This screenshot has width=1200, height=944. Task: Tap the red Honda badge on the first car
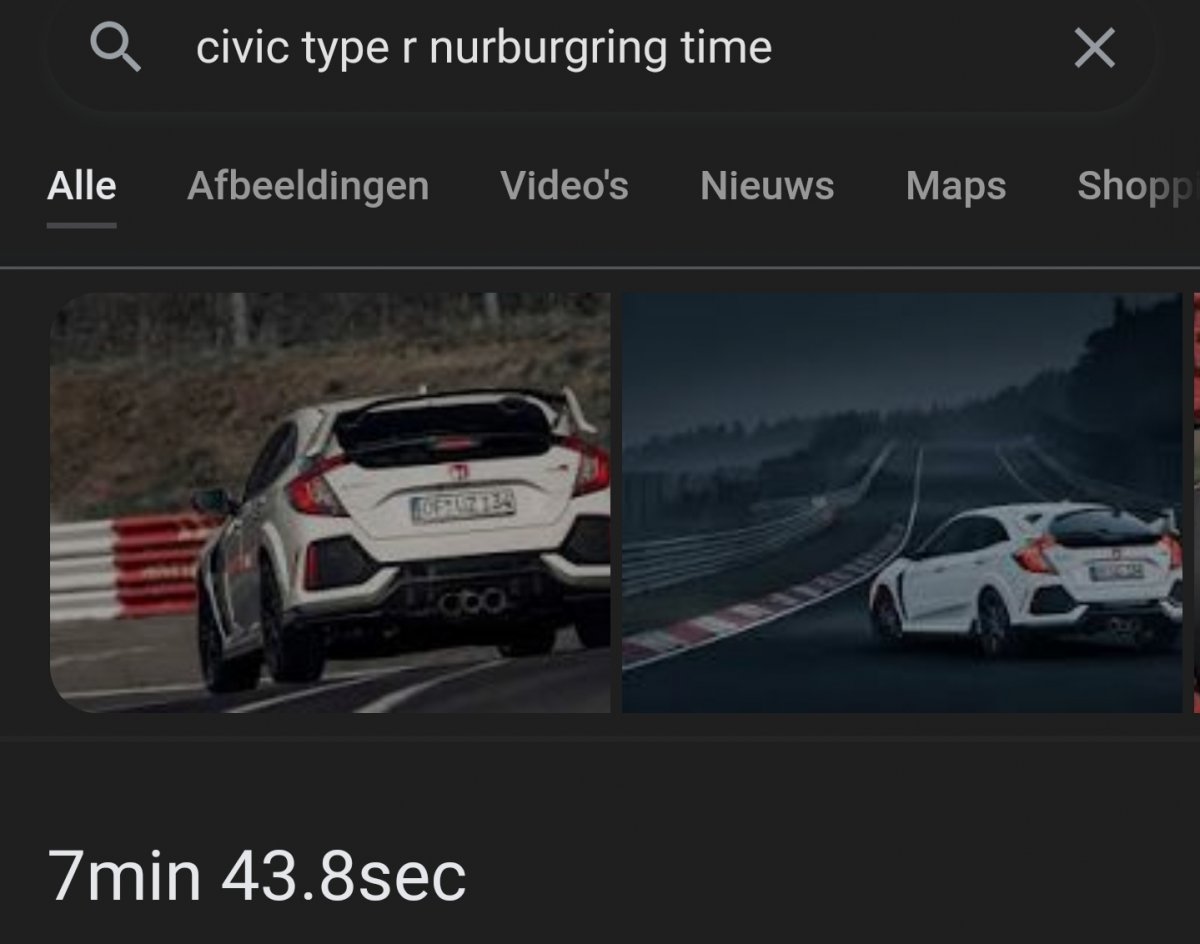pos(458,472)
